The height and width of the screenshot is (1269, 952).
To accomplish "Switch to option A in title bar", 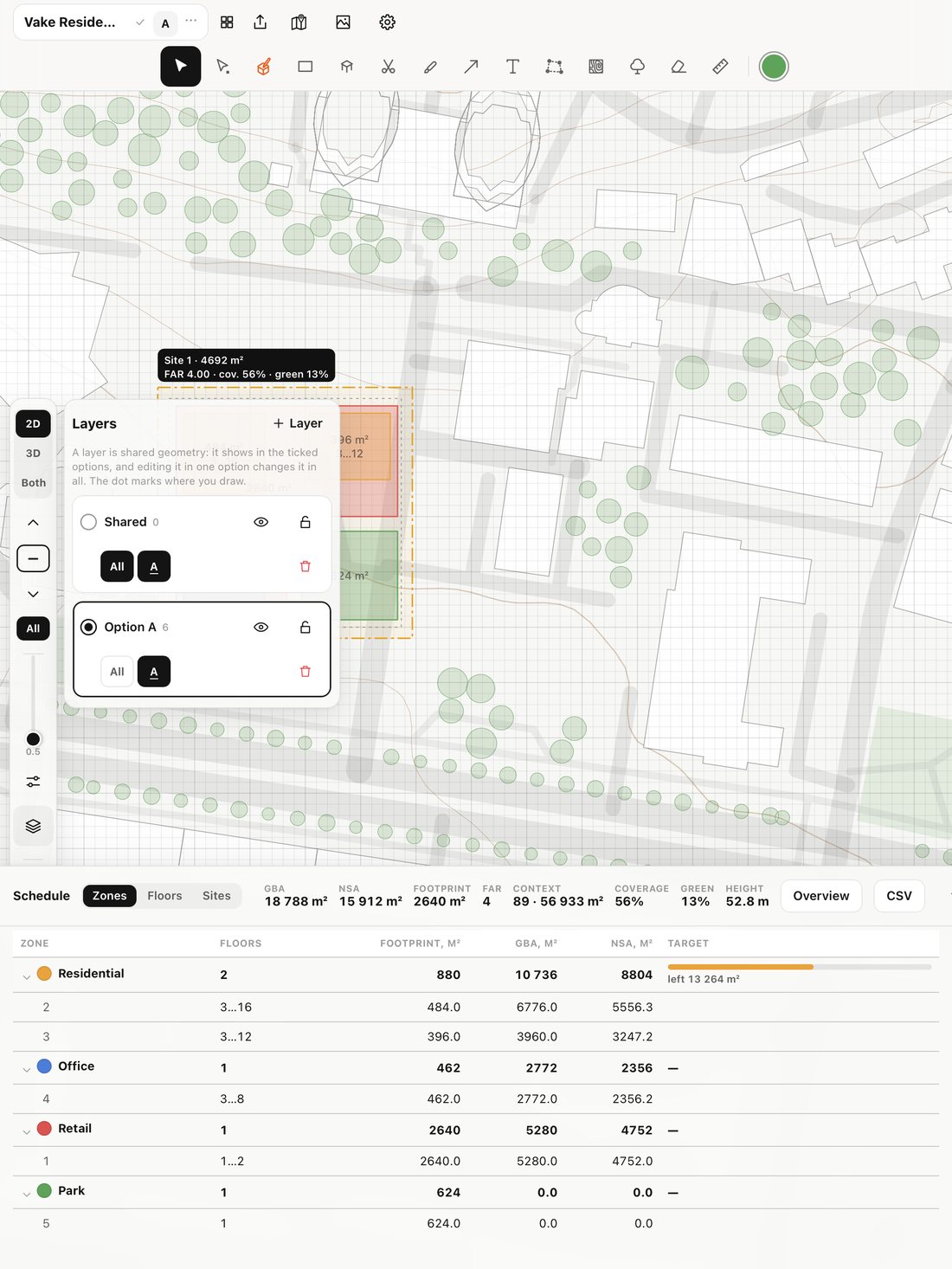I will click(165, 23).
